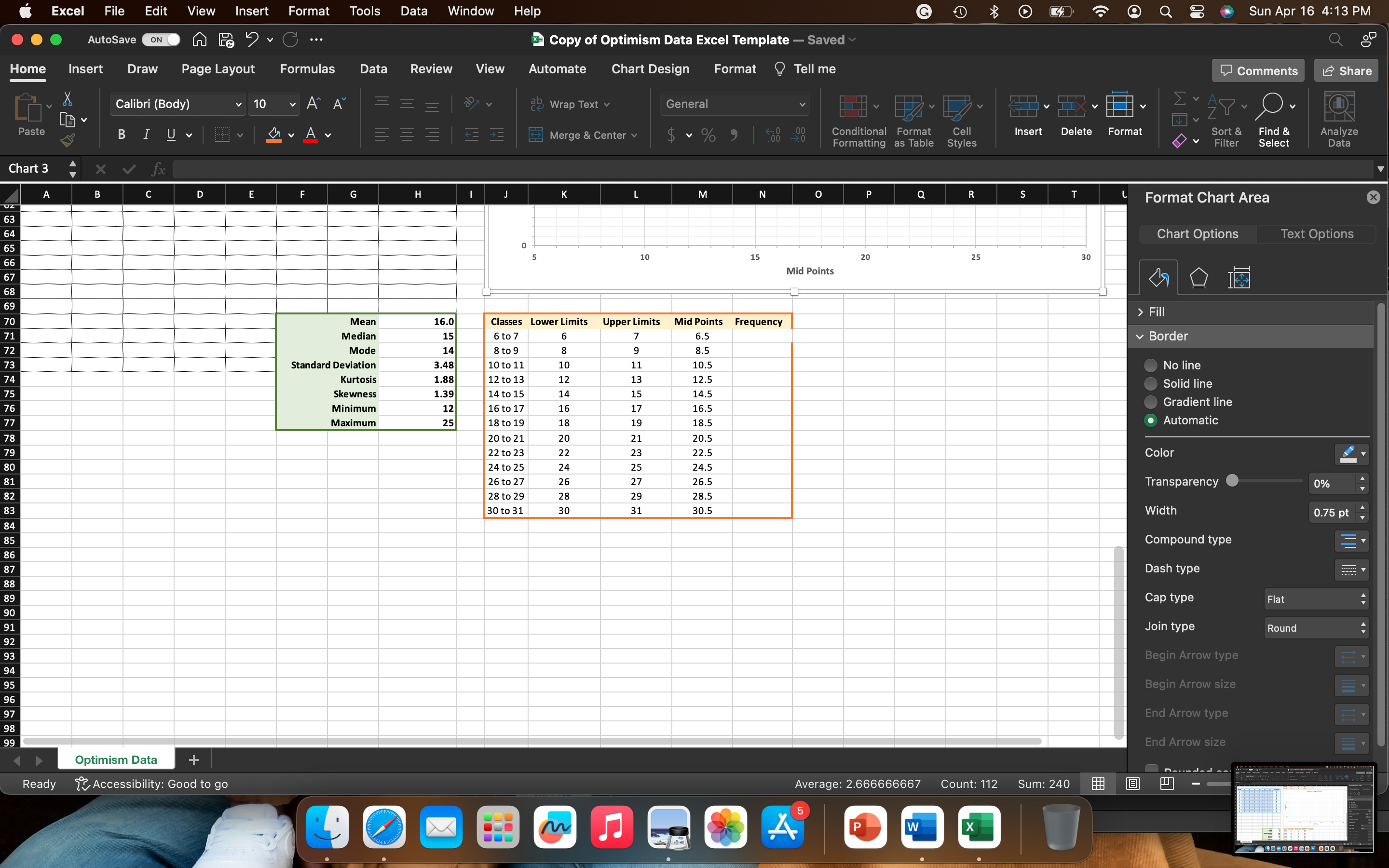The height and width of the screenshot is (868, 1389).
Task: Click the italic formatting icon
Action: tap(146, 135)
